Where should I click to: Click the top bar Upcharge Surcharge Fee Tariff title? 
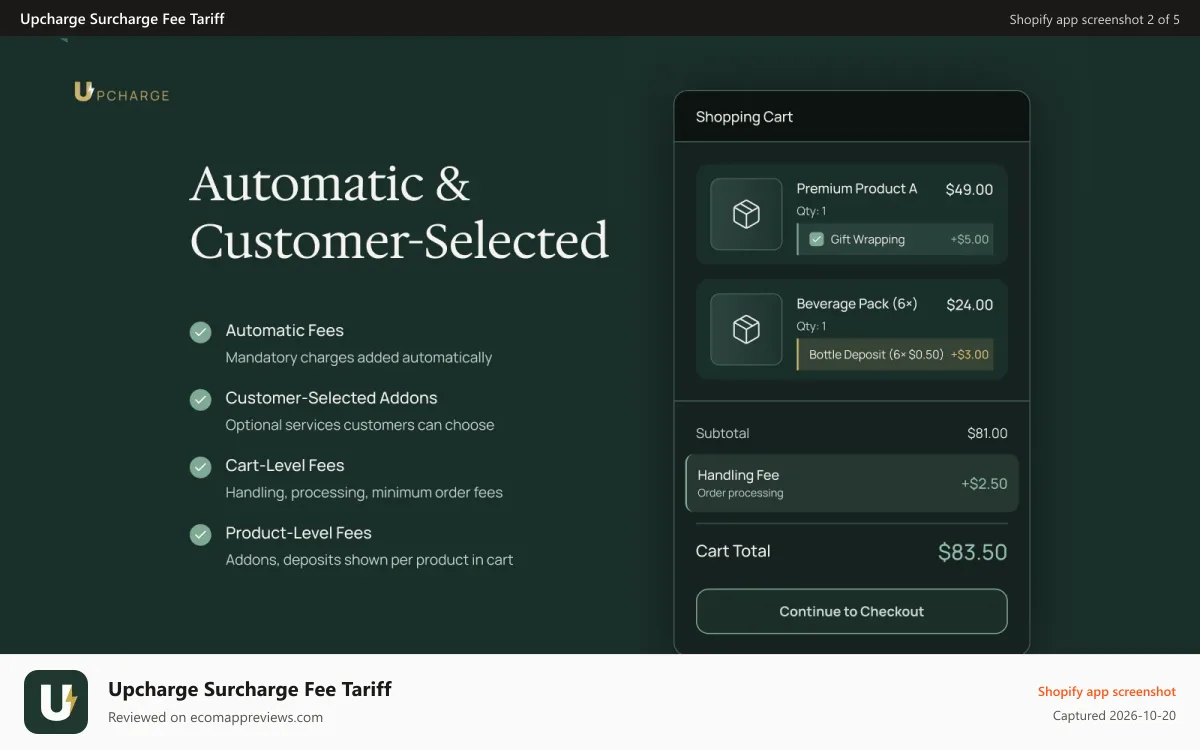point(122,19)
